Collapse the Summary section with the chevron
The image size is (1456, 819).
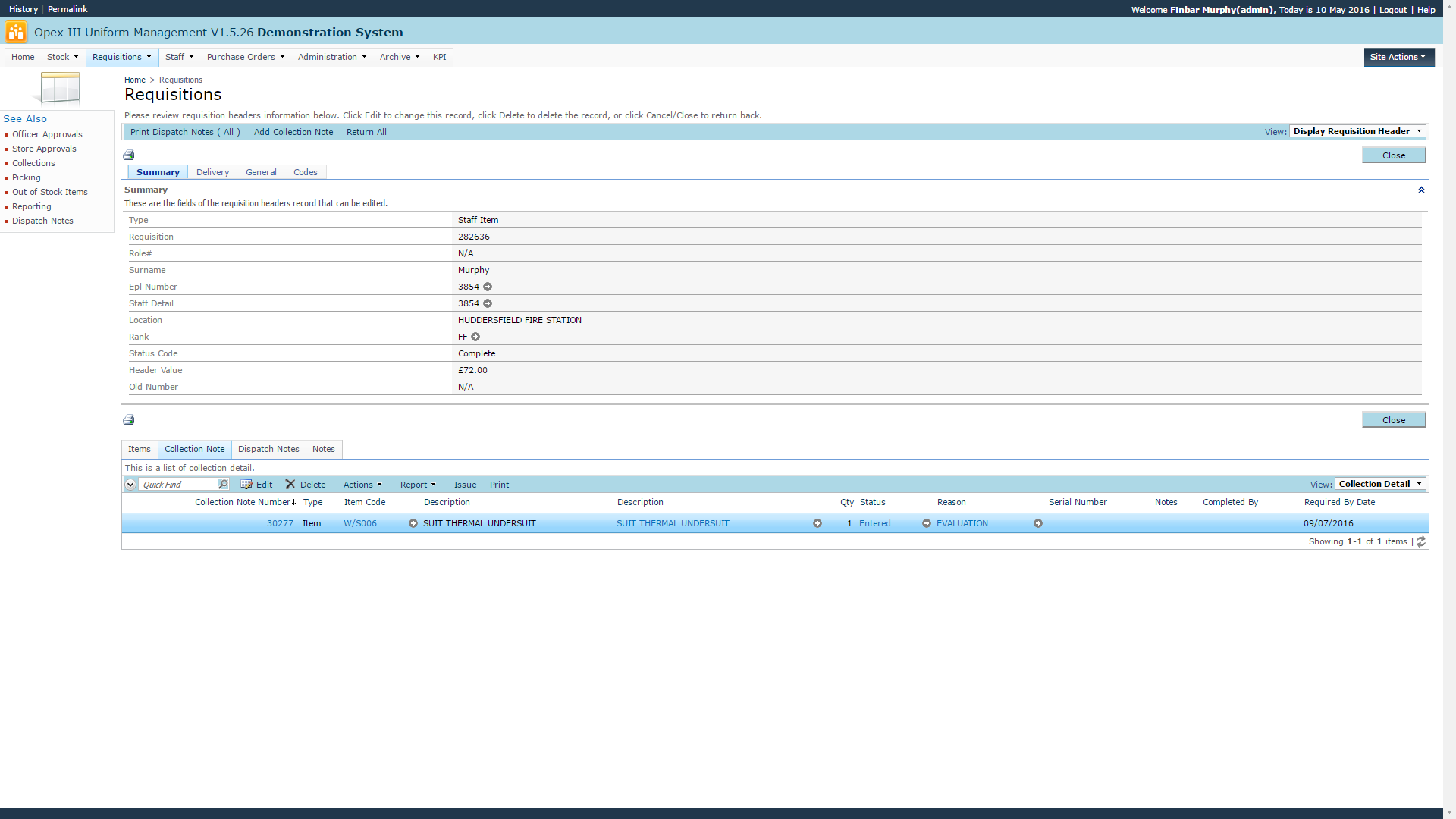(1421, 190)
